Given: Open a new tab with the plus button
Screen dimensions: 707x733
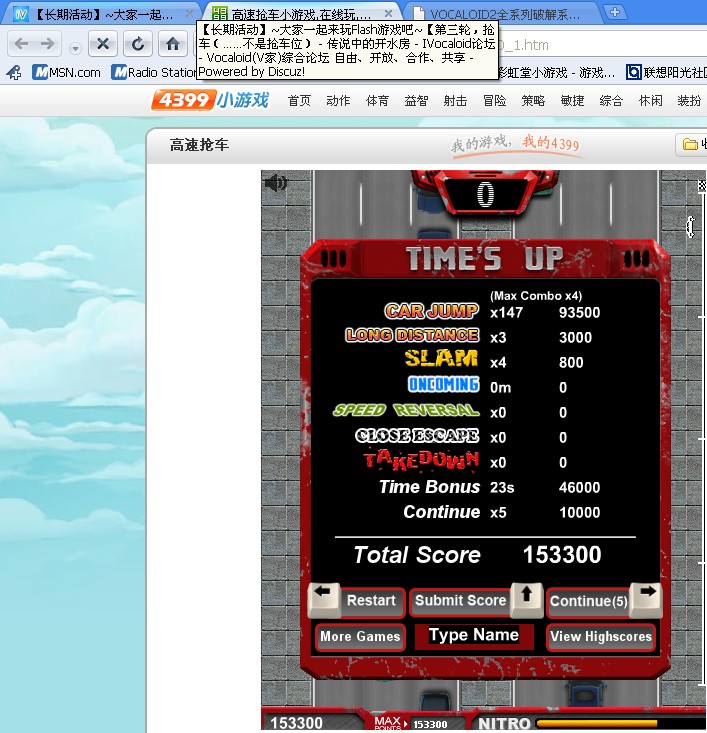Looking at the screenshot, I should [x=615, y=12].
